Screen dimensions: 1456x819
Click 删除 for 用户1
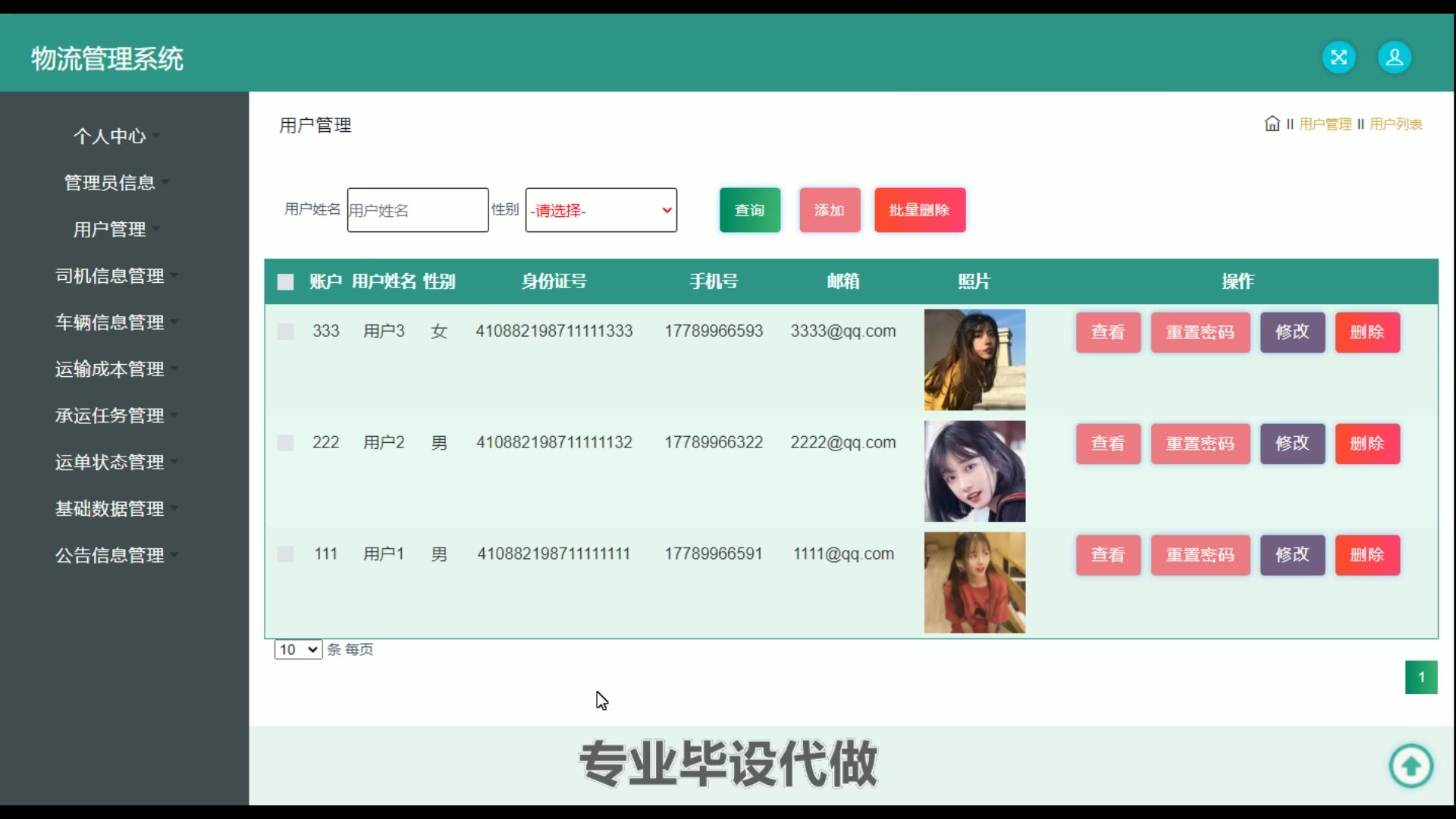pos(1367,555)
